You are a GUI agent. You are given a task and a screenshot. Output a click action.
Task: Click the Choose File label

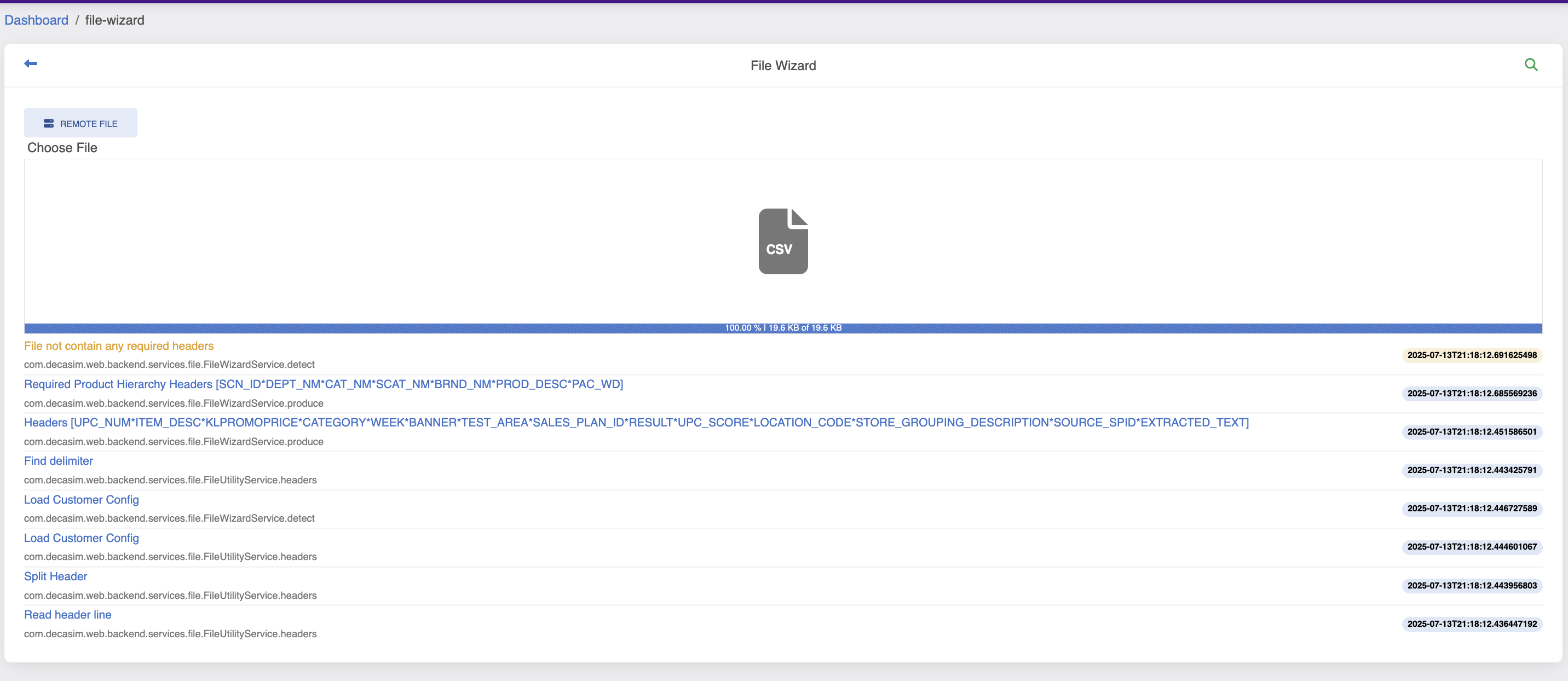(62, 148)
